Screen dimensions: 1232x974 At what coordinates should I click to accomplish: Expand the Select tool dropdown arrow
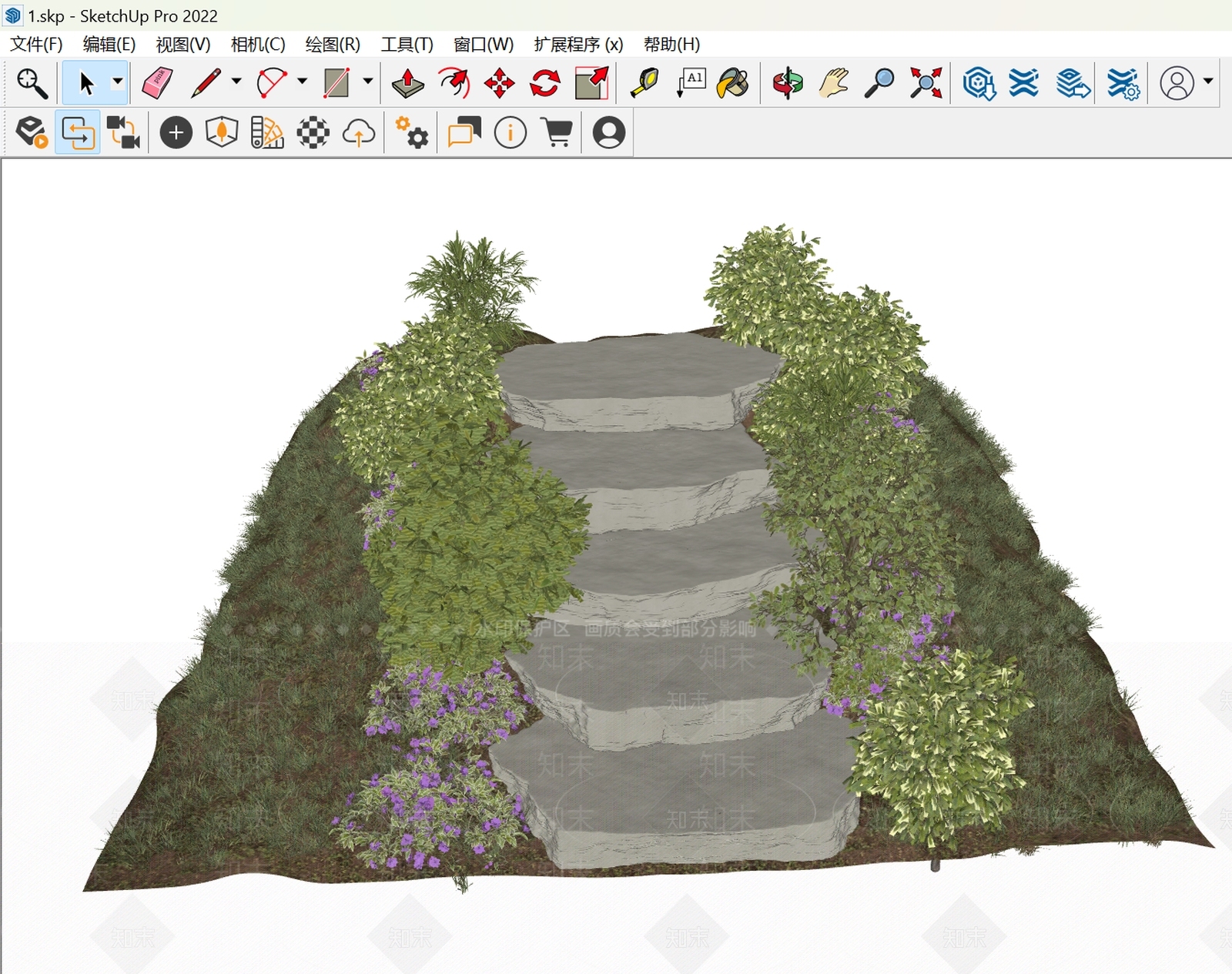click(x=117, y=81)
